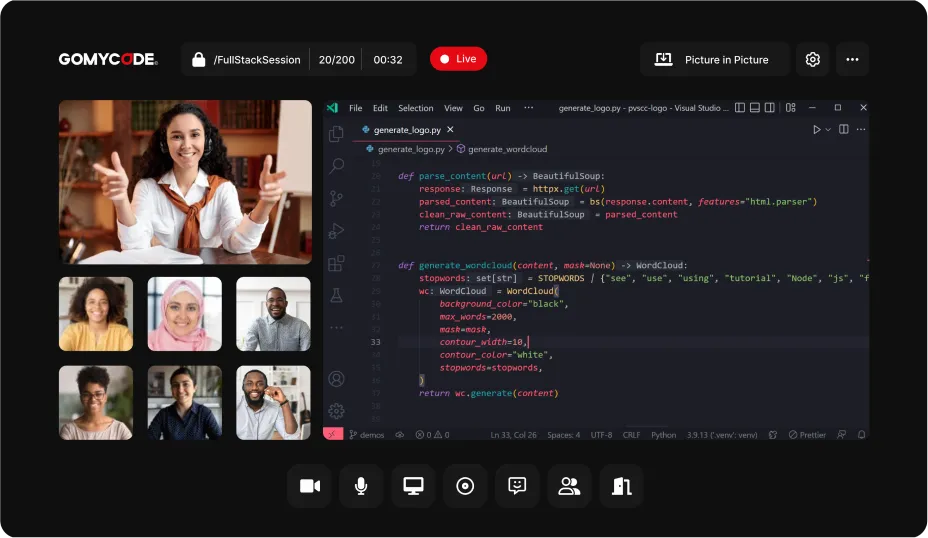Toggle session recording with the circle button
928x538 pixels.
[465, 487]
